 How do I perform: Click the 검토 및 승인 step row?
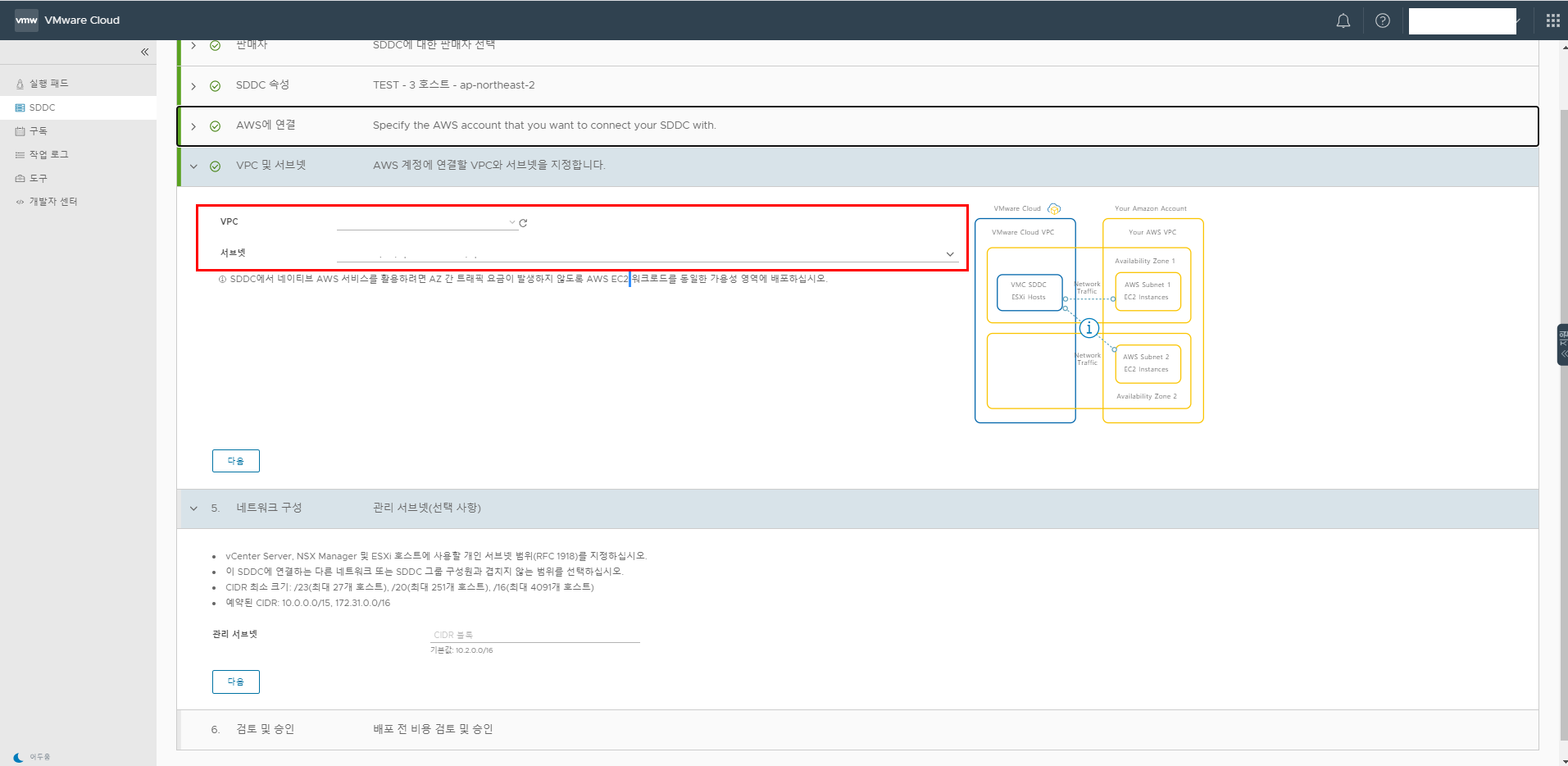[857, 730]
